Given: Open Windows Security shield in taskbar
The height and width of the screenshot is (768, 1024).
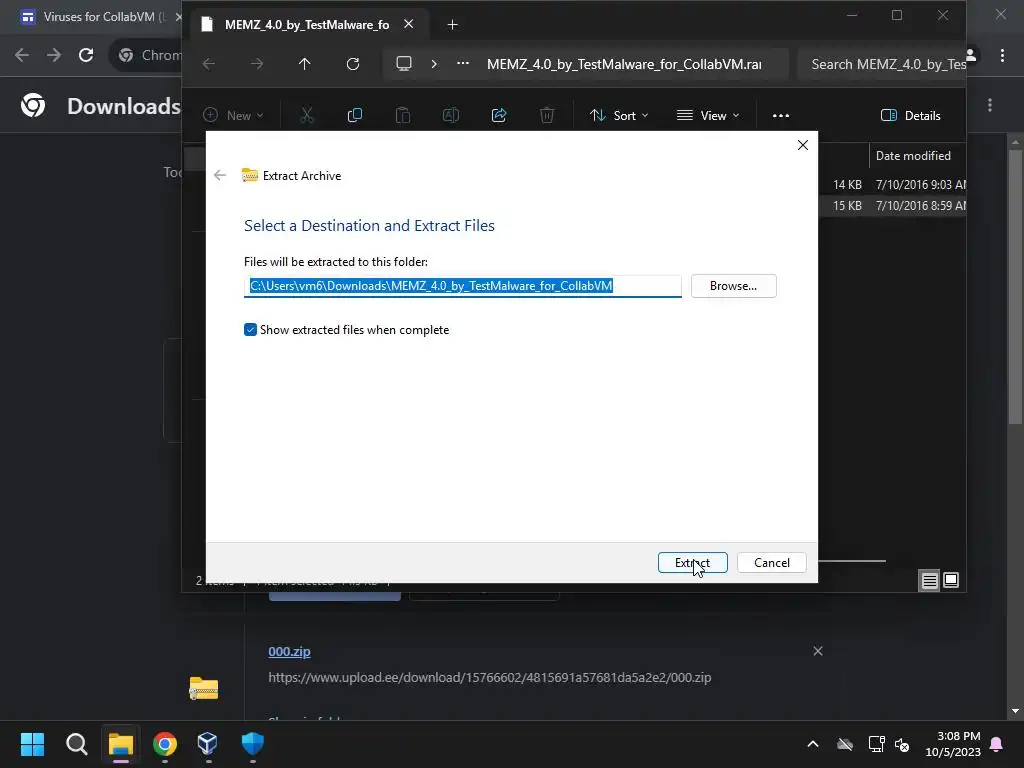Looking at the screenshot, I should click(x=252, y=743).
